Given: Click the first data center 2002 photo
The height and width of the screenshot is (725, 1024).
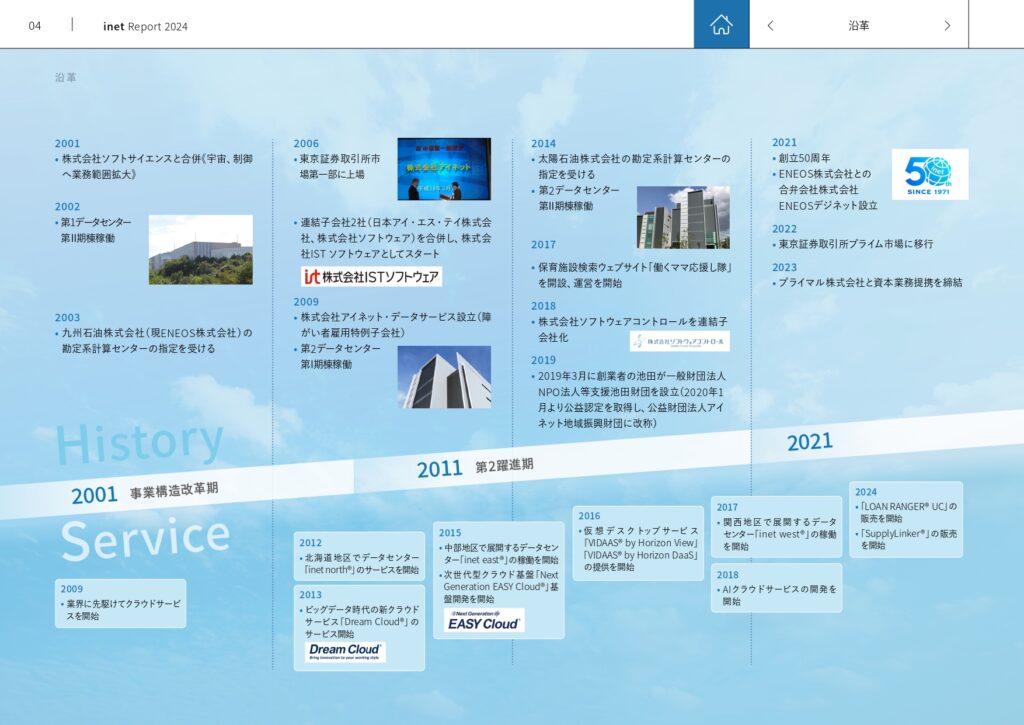Looking at the screenshot, I should pyautogui.click(x=200, y=250).
